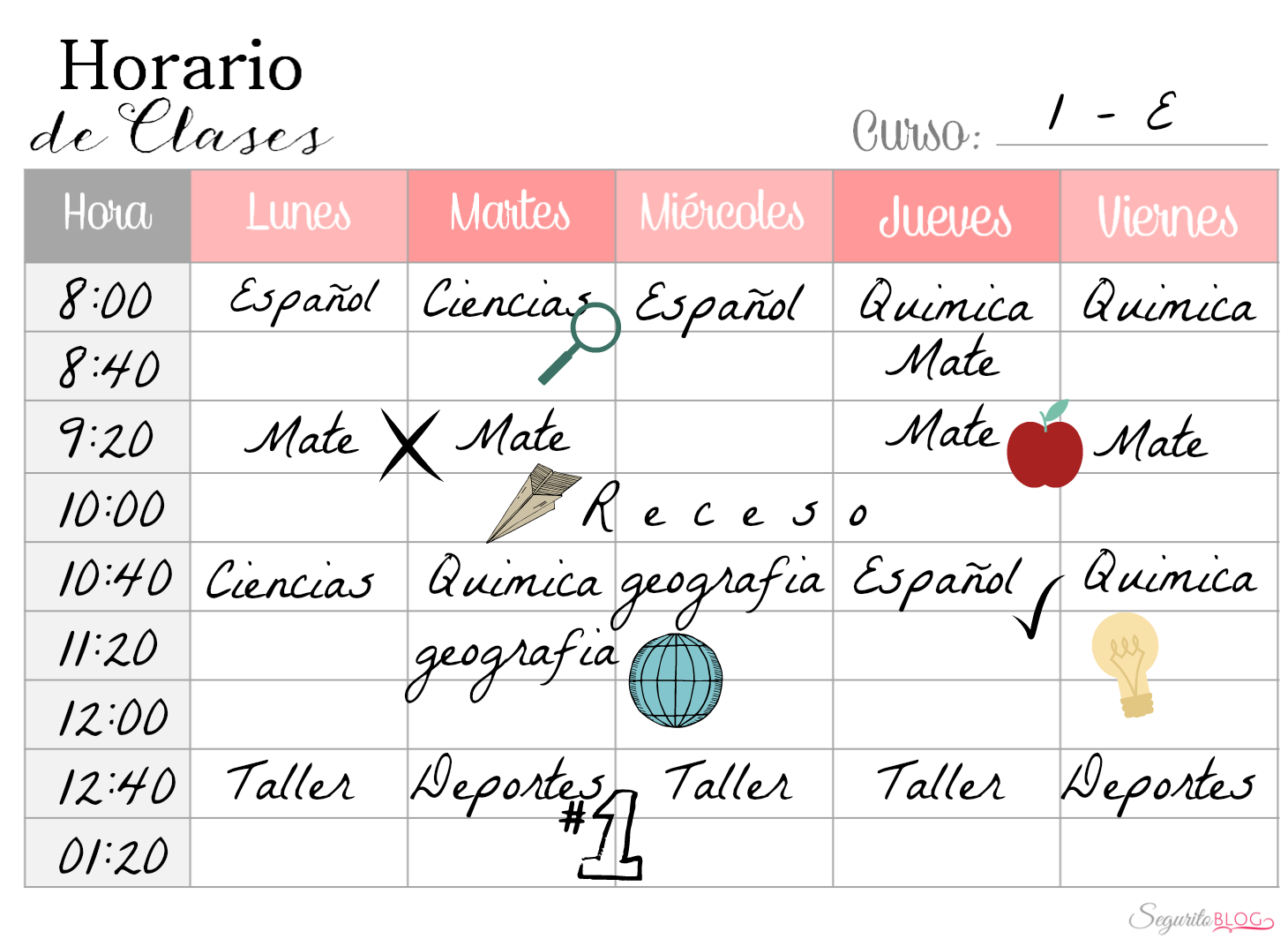Click the checkmark next to Español
This screenshot has height=939, width=1288.
[x=1038, y=607]
